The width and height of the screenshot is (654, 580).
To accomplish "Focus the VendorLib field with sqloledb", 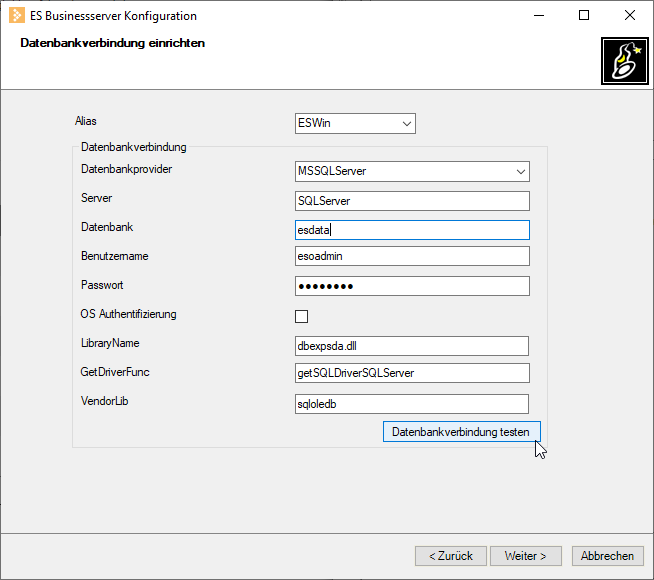I will 412,404.
